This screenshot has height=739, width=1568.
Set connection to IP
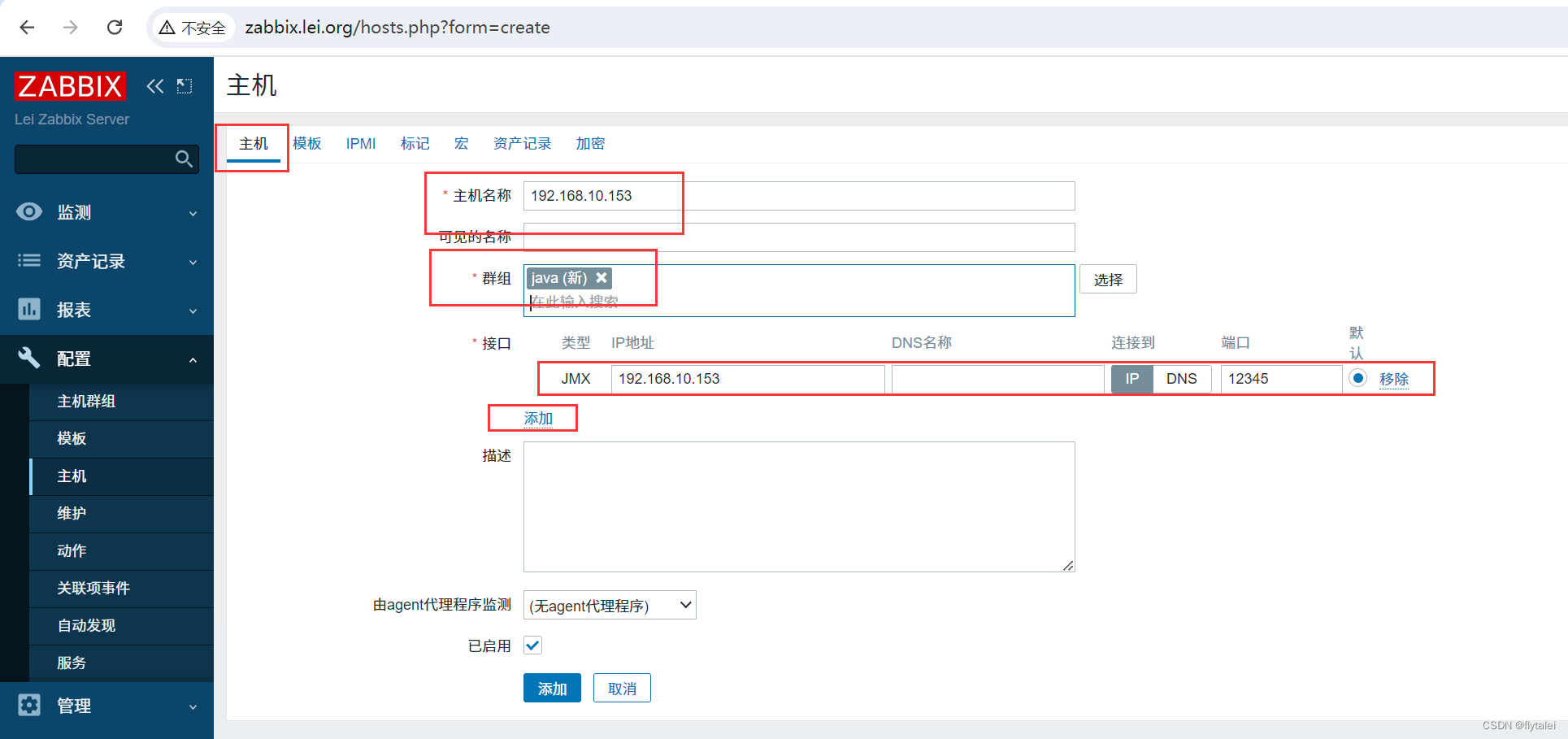coord(1131,379)
